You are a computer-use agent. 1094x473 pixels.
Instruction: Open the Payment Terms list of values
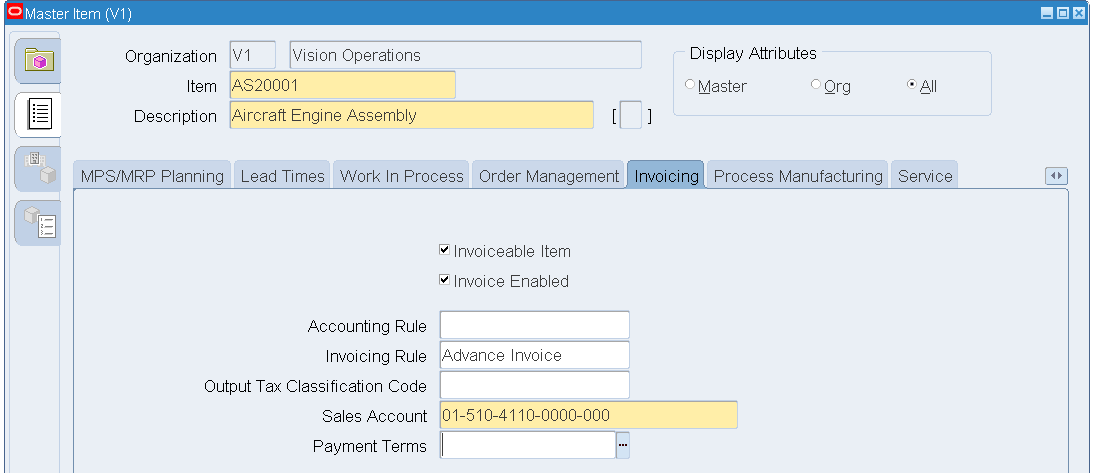point(623,445)
